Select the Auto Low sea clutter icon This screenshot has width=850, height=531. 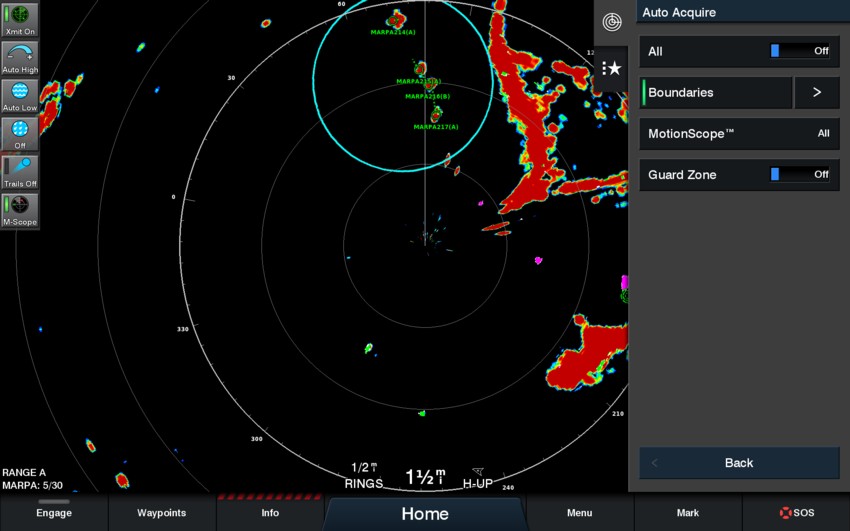[20, 95]
